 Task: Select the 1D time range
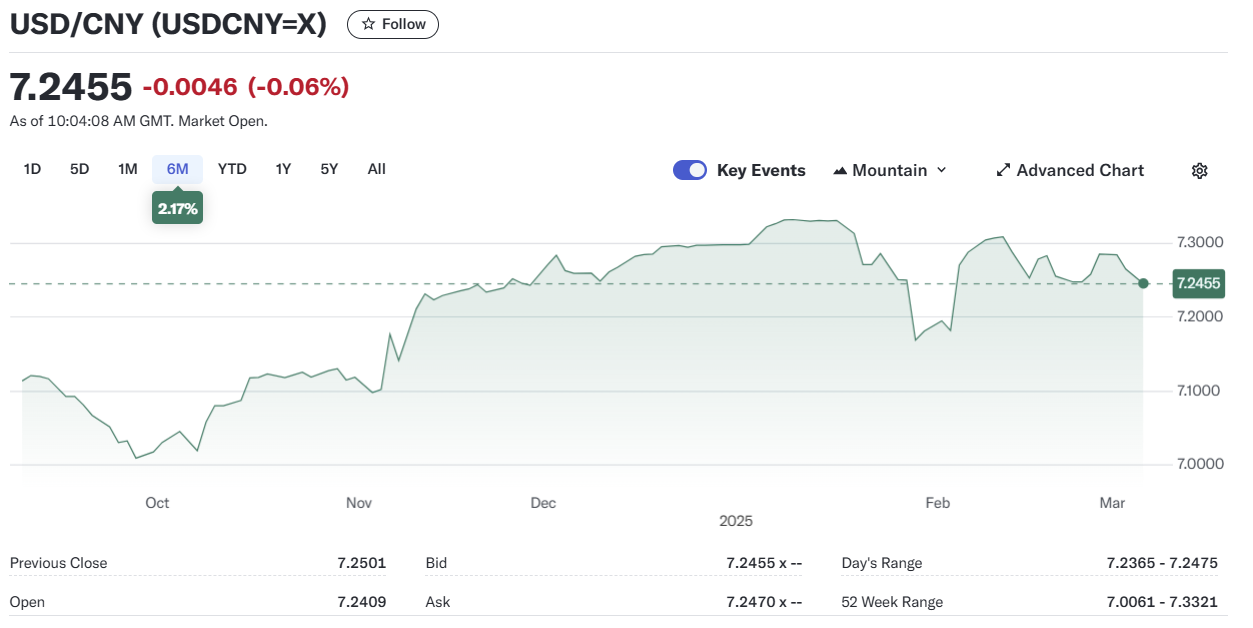[x=32, y=169]
